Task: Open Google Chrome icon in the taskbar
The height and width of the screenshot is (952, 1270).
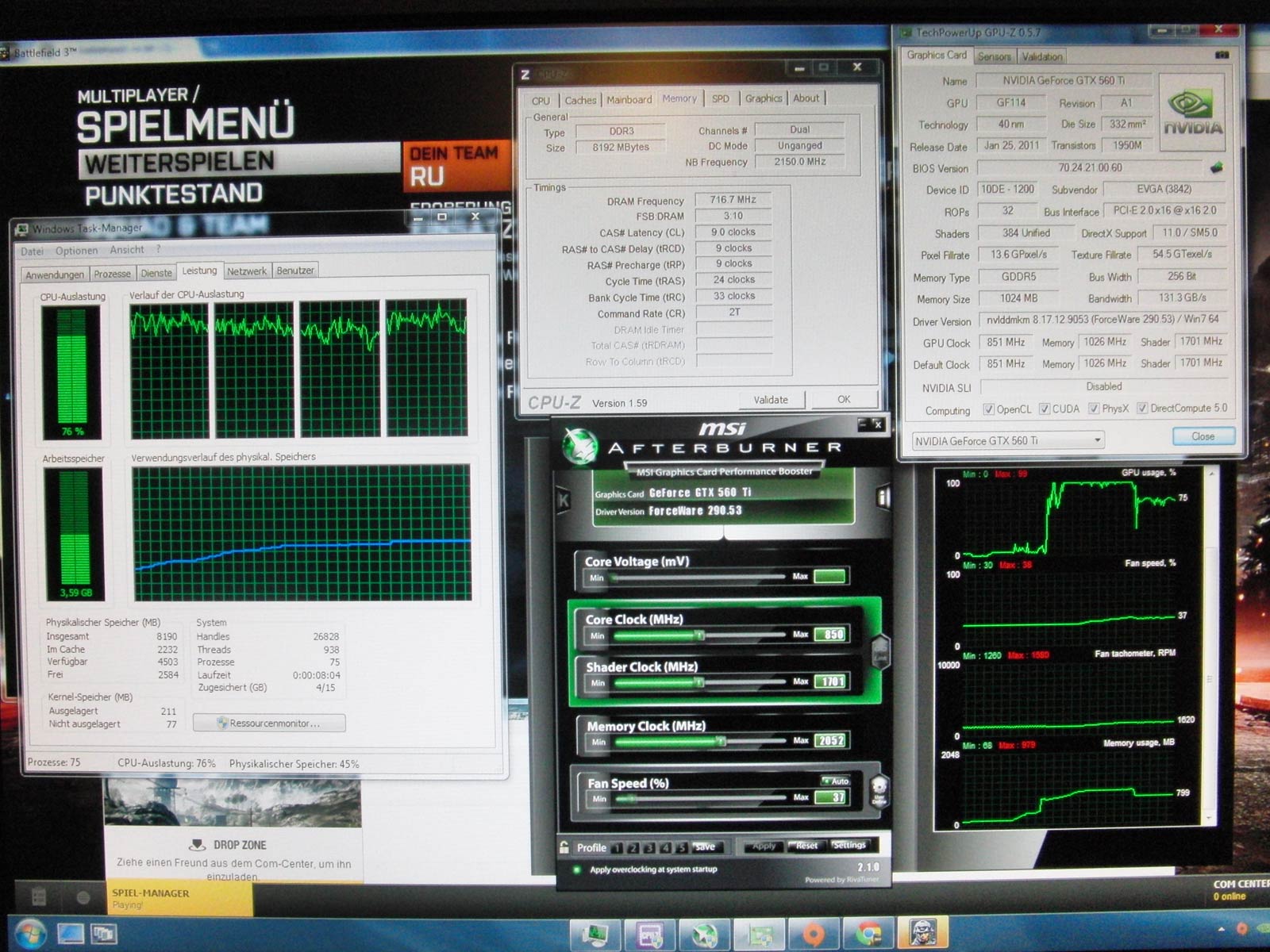Action: (x=868, y=935)
